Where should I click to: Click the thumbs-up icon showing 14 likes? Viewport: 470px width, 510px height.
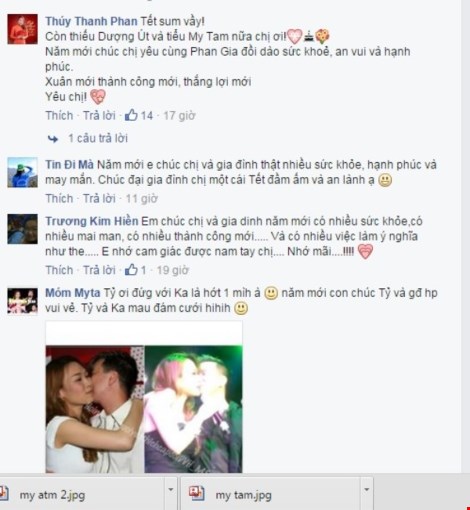pos(131,115)
